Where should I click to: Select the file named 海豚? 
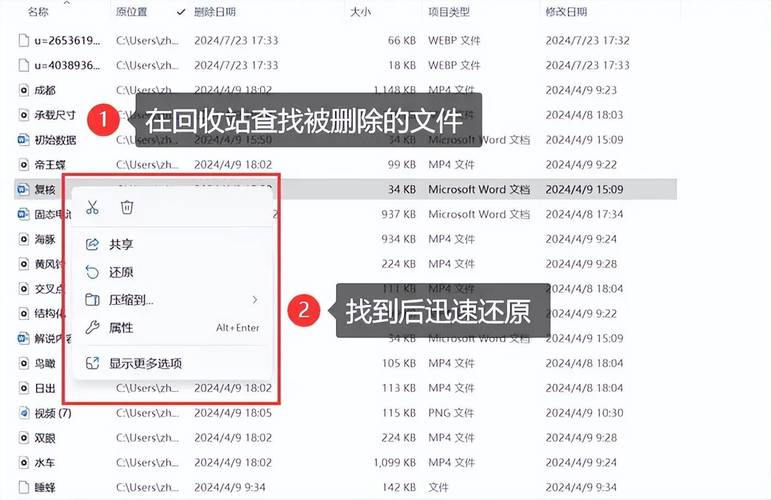click(x=45, y=239)
